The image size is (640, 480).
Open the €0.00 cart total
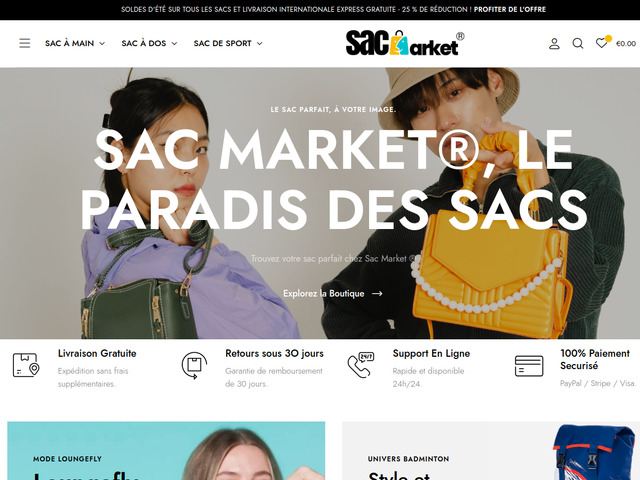pos(626,44)
